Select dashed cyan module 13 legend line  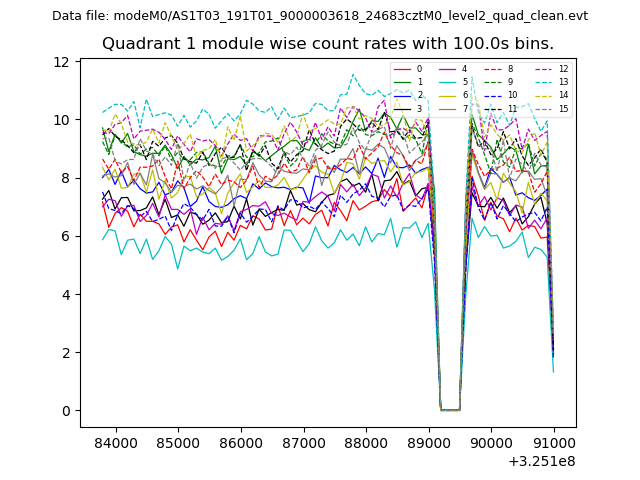542,82
